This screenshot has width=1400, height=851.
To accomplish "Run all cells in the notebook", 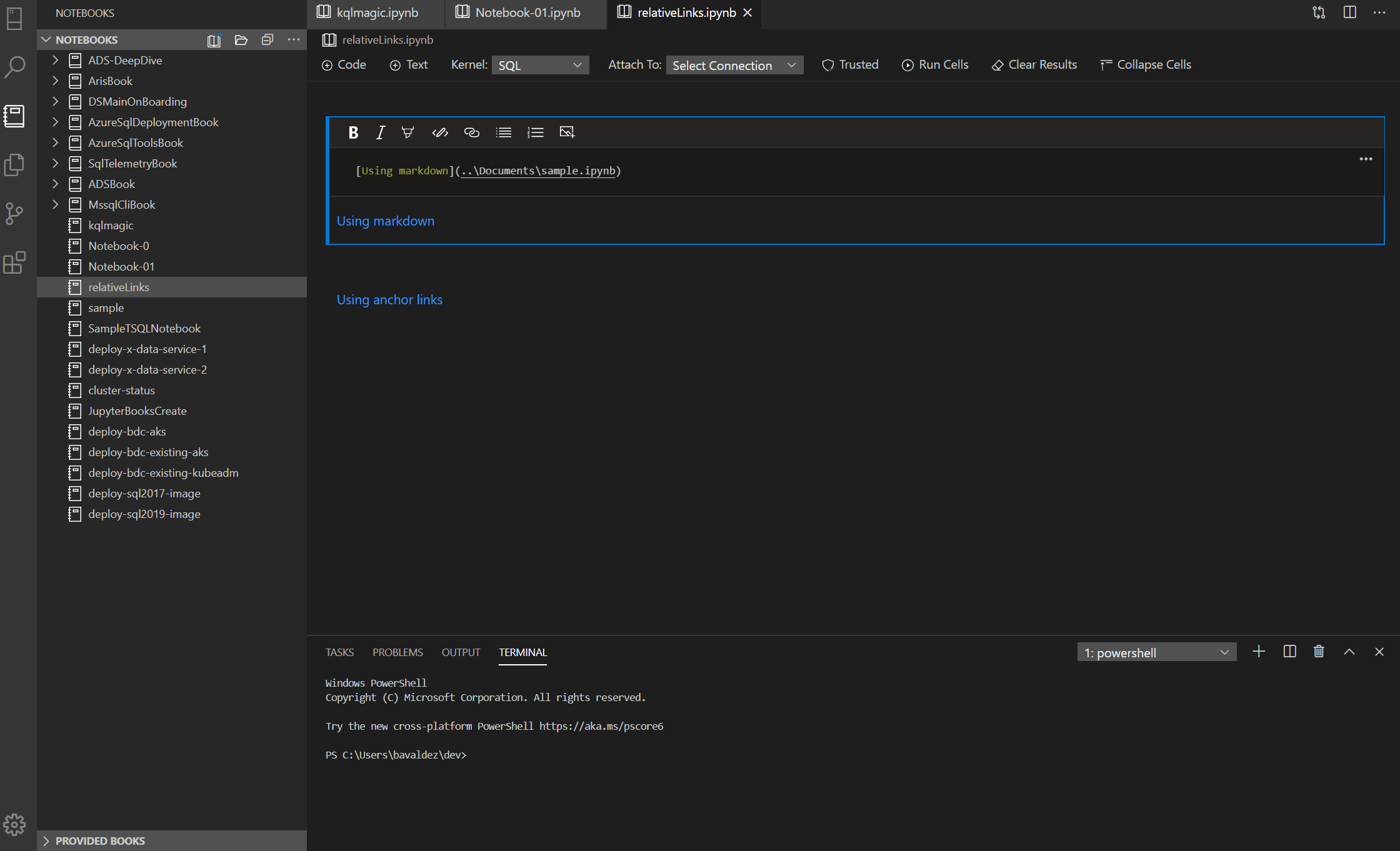I will (x=934, y=64).
